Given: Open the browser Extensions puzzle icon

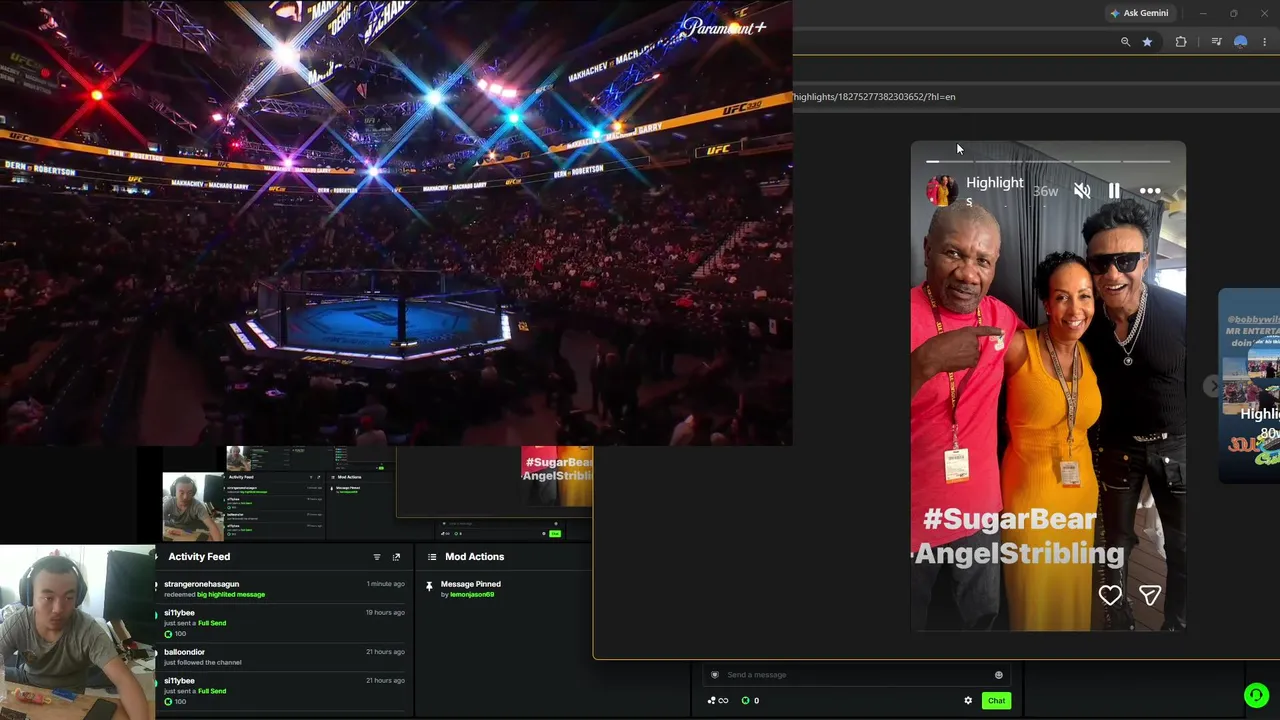Looking at the screenshot, I should click(1181, 42).
